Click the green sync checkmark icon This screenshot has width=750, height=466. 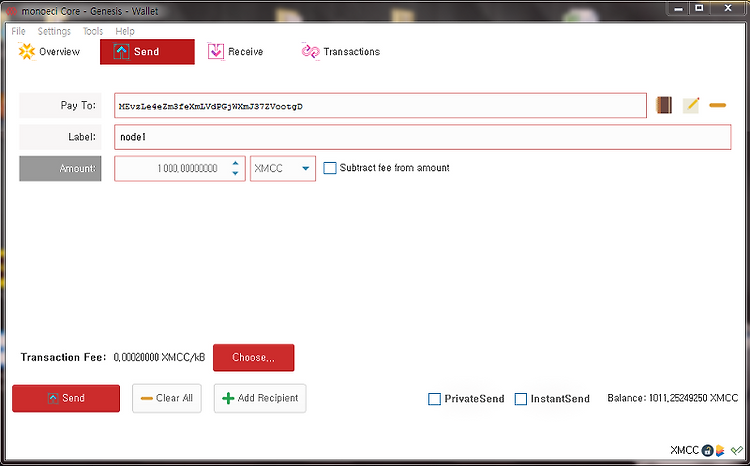tap(737, 450)
